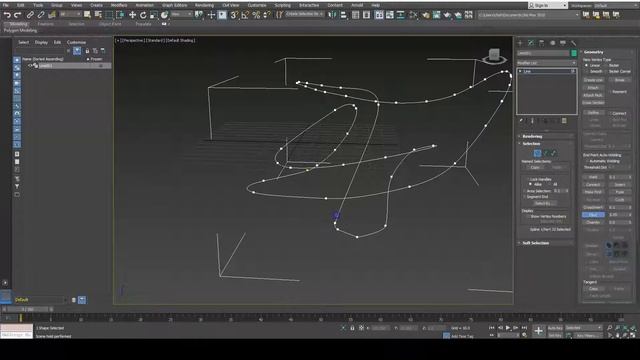Toggle the Automatic Welding checkbox
The width and height of the screenshot is (640, 360).
coord(587,161)
